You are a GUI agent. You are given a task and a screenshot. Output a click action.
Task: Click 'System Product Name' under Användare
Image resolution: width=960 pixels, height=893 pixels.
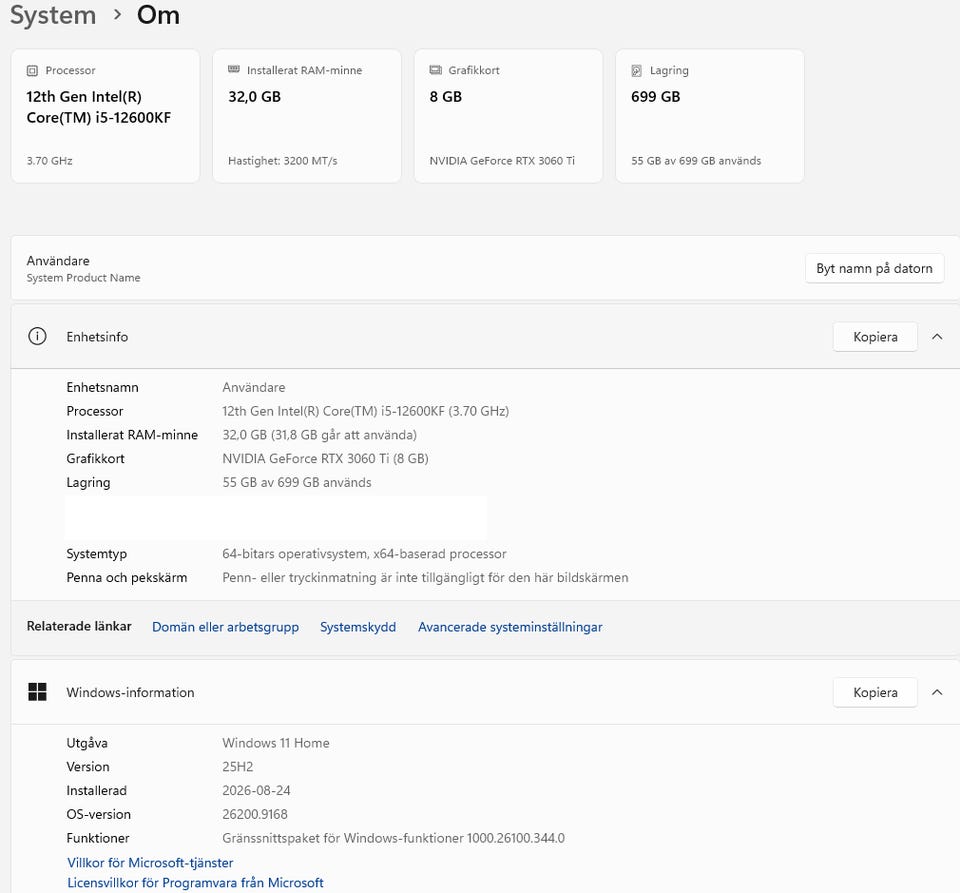(83, 278)
